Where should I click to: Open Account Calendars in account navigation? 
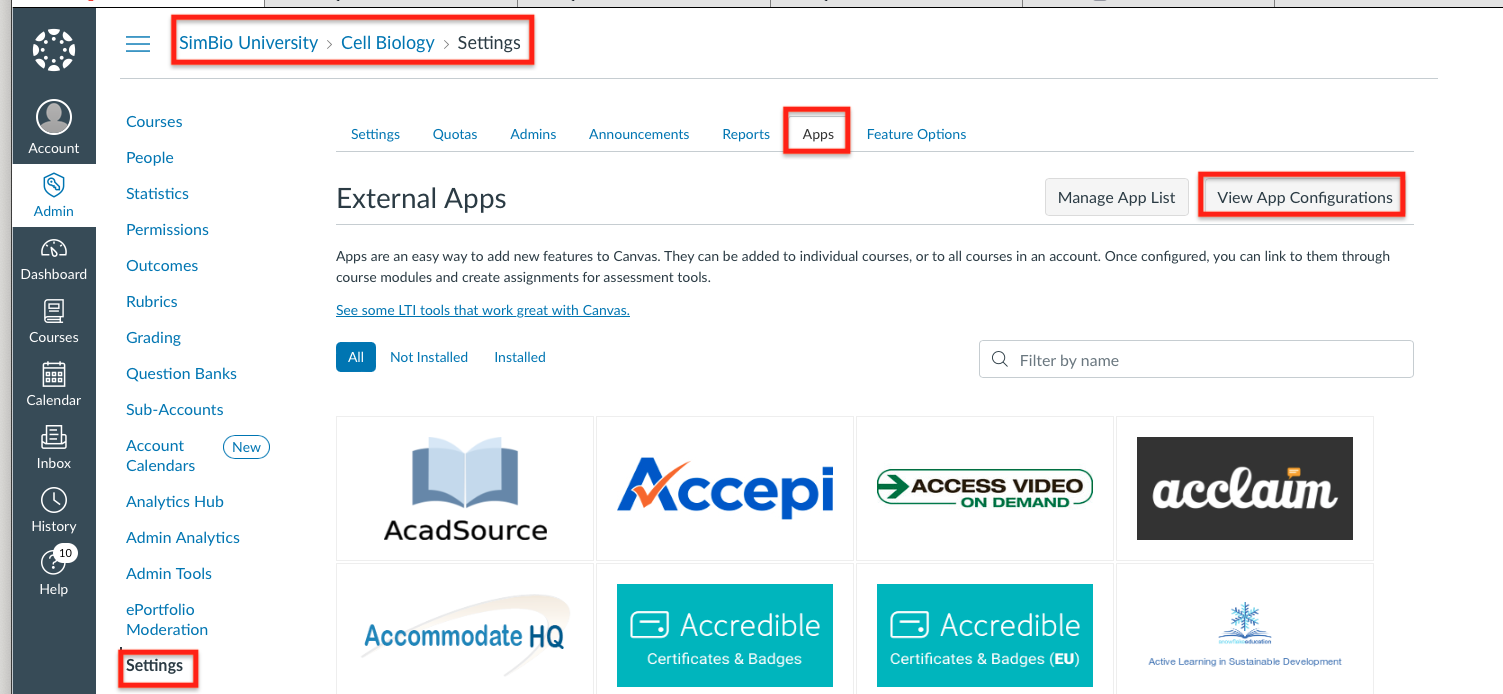tap(161, 456)
